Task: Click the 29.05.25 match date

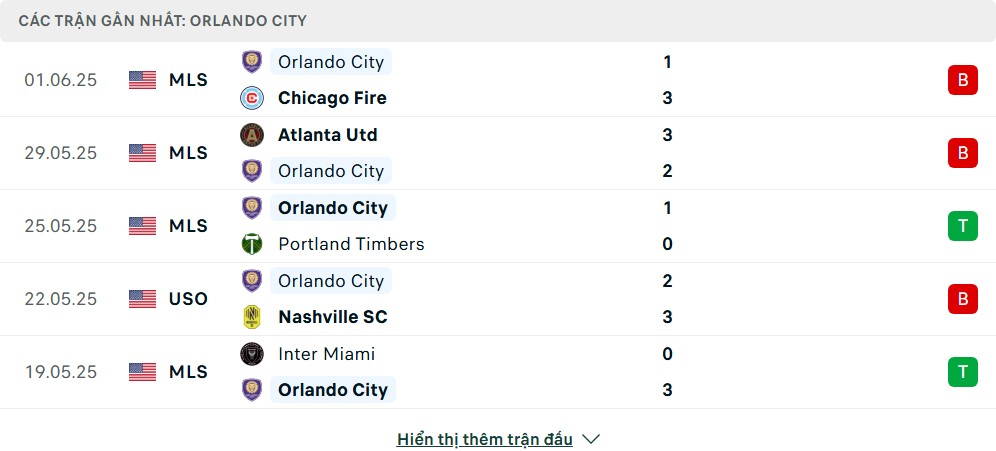Action: [x=61, y=153]
